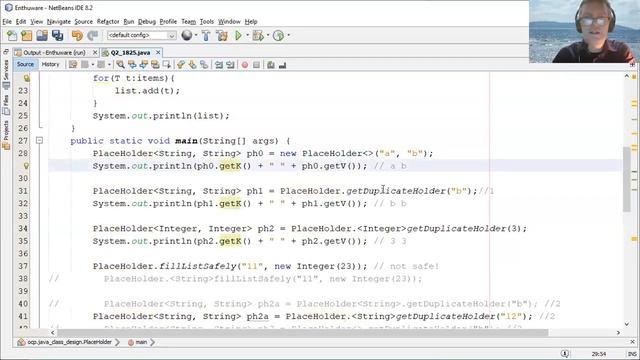
Task: Click the vertical scrollbar thumb of editor
Action: click(x=627, y=180)
